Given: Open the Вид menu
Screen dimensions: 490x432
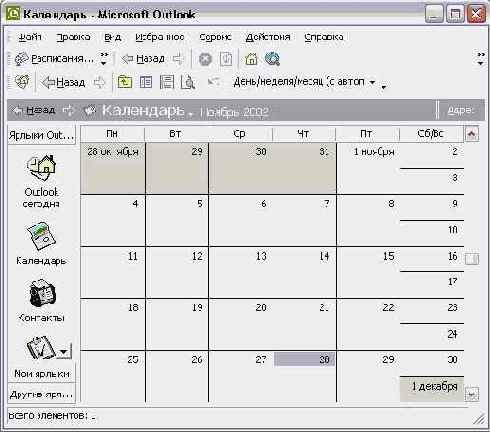Looking at the screenshot, I should pos(112,37).
